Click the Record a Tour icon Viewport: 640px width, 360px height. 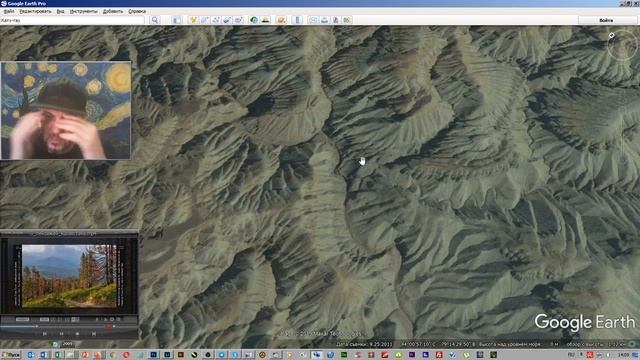pos(239,20)
